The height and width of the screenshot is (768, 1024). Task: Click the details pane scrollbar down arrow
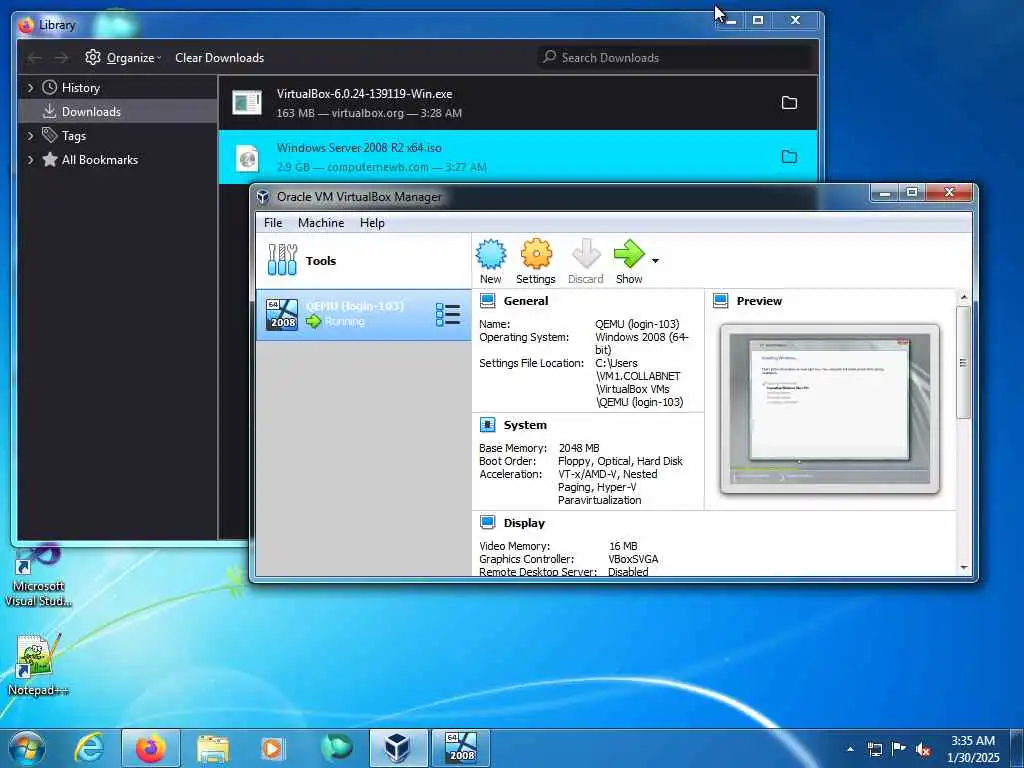tap(964, 568)
